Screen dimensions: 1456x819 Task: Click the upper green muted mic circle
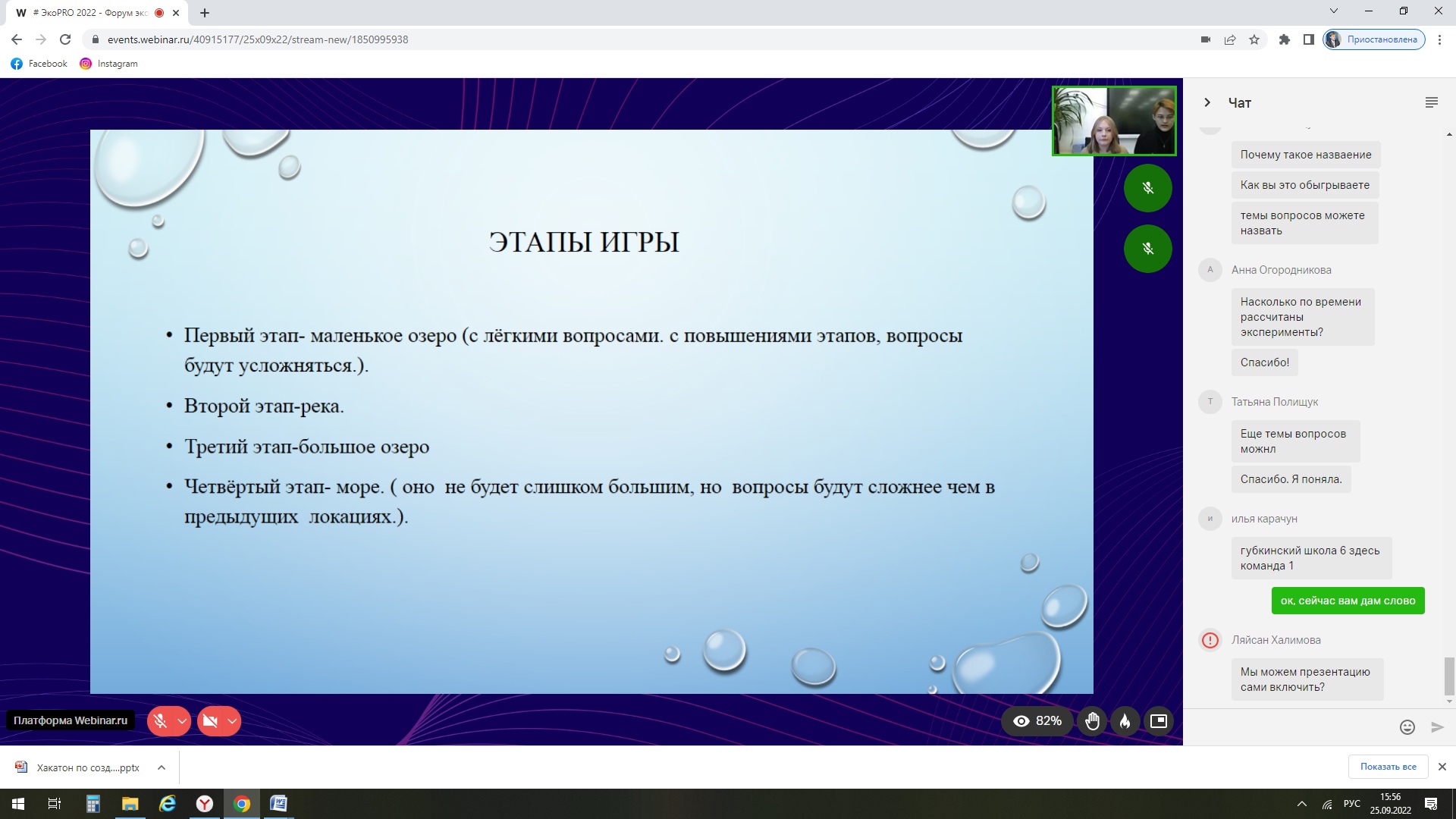click(1147, 188)
